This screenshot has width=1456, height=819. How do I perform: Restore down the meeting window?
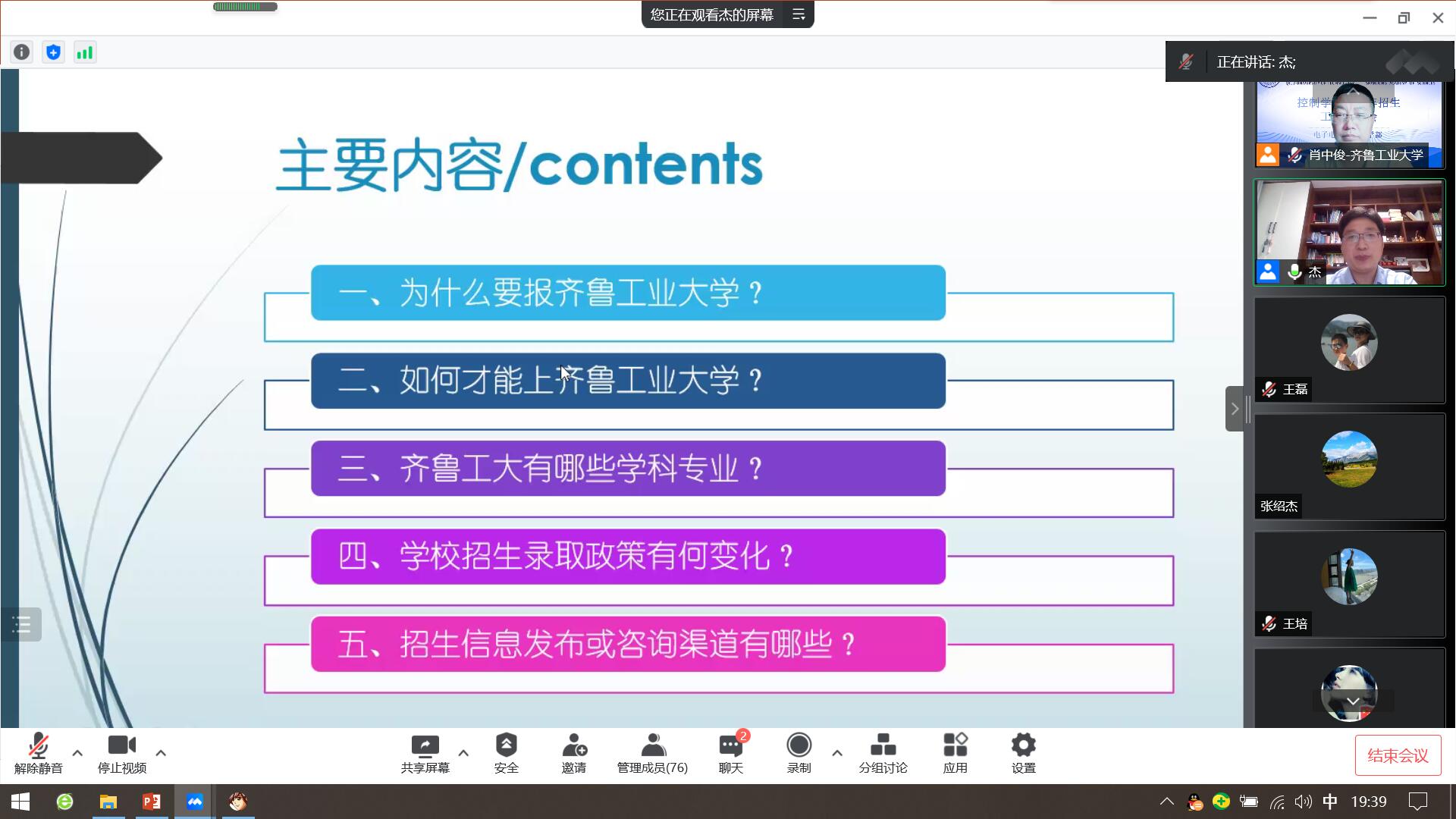click(x=1404, y=17)
